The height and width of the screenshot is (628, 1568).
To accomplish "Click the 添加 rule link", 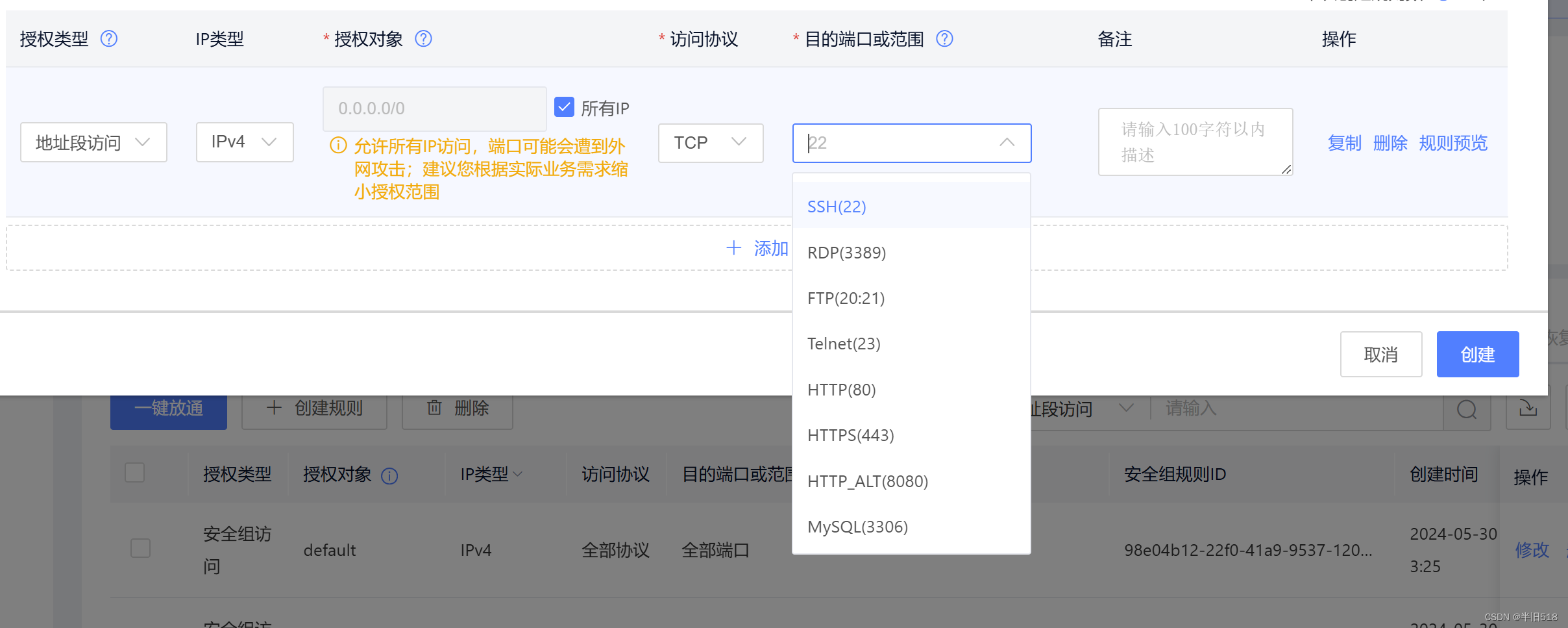I will (771, 248).
